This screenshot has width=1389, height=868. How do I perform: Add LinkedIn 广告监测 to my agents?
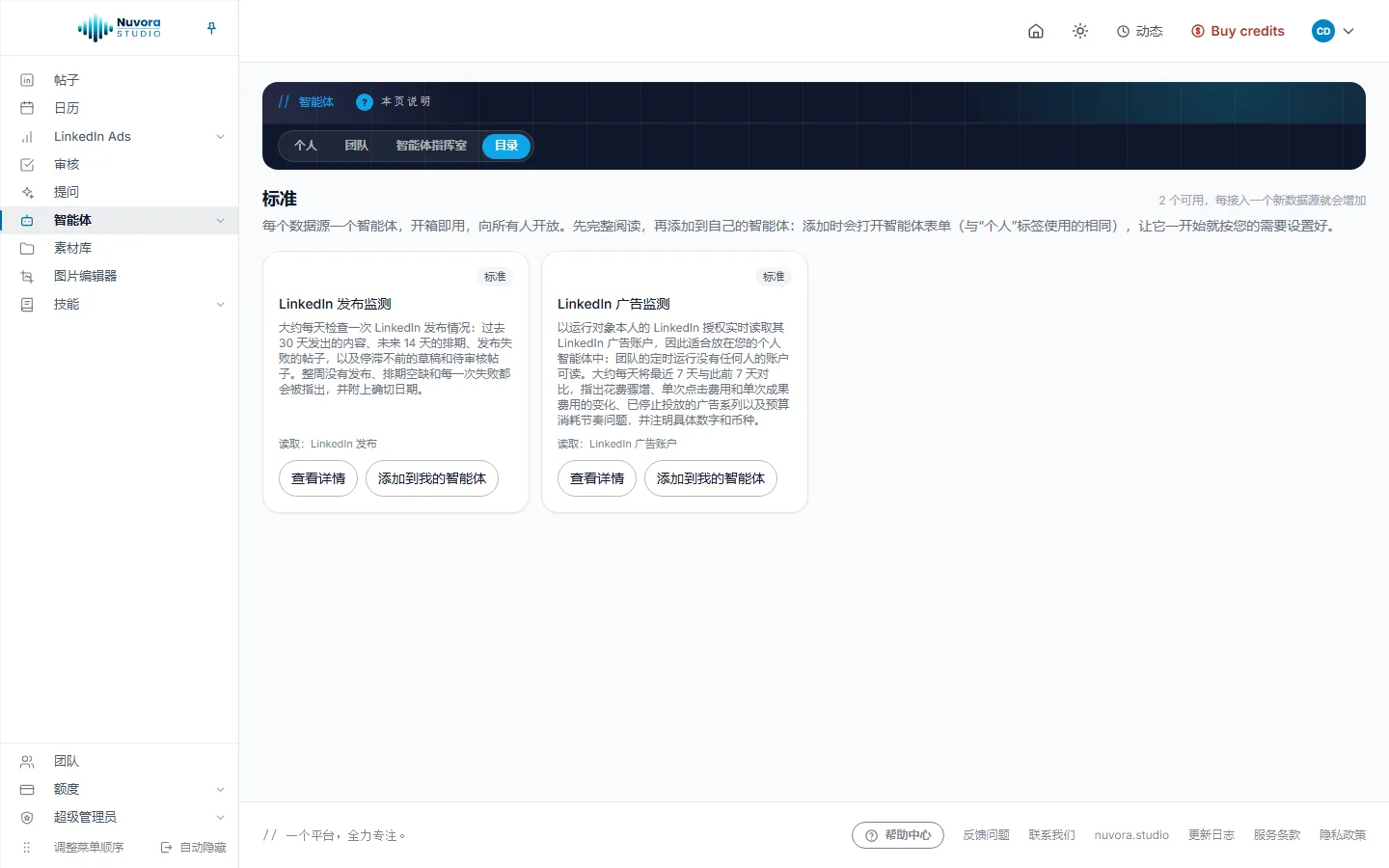pos(711,478)
